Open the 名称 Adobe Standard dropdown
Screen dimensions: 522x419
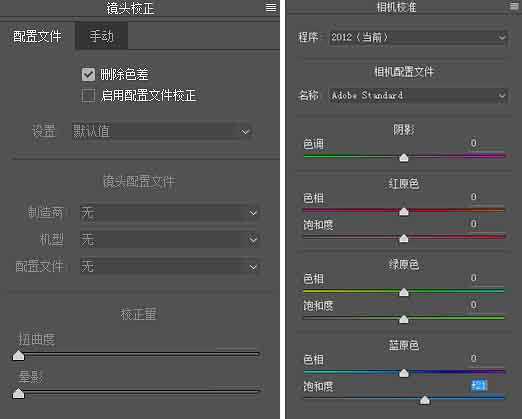tap(418, 96)
